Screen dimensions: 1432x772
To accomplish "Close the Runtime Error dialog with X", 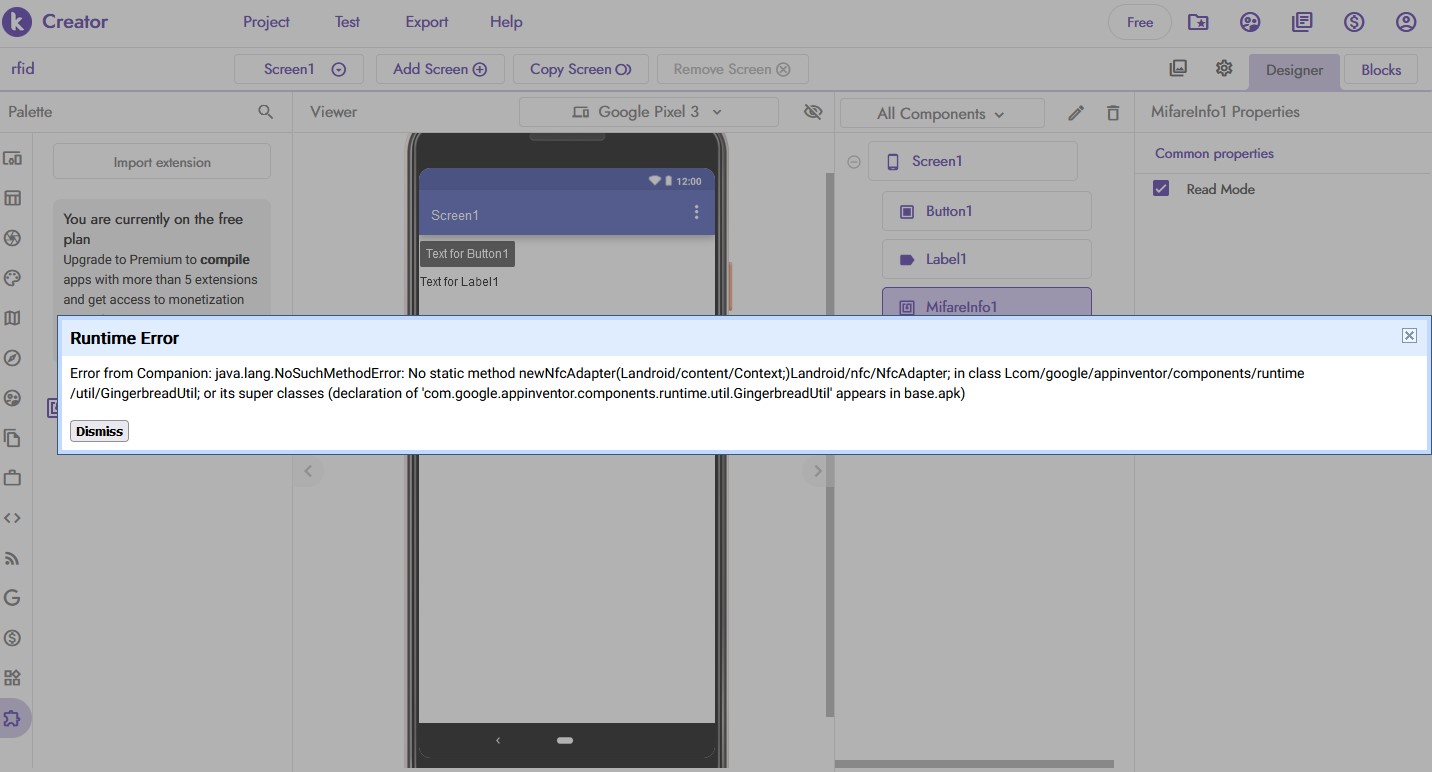I will (1409, 335).
